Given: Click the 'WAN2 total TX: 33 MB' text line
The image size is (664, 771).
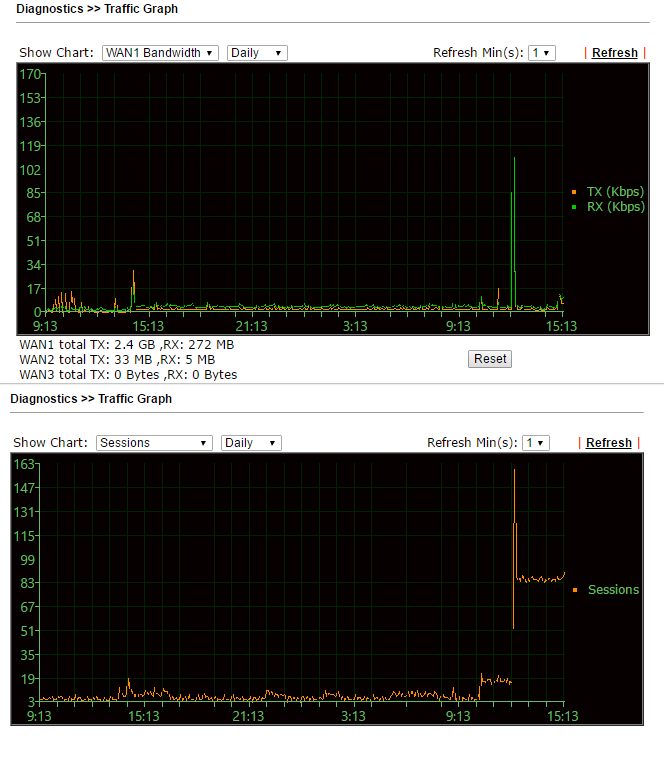Looking at the screenshot, I should 117,360.
